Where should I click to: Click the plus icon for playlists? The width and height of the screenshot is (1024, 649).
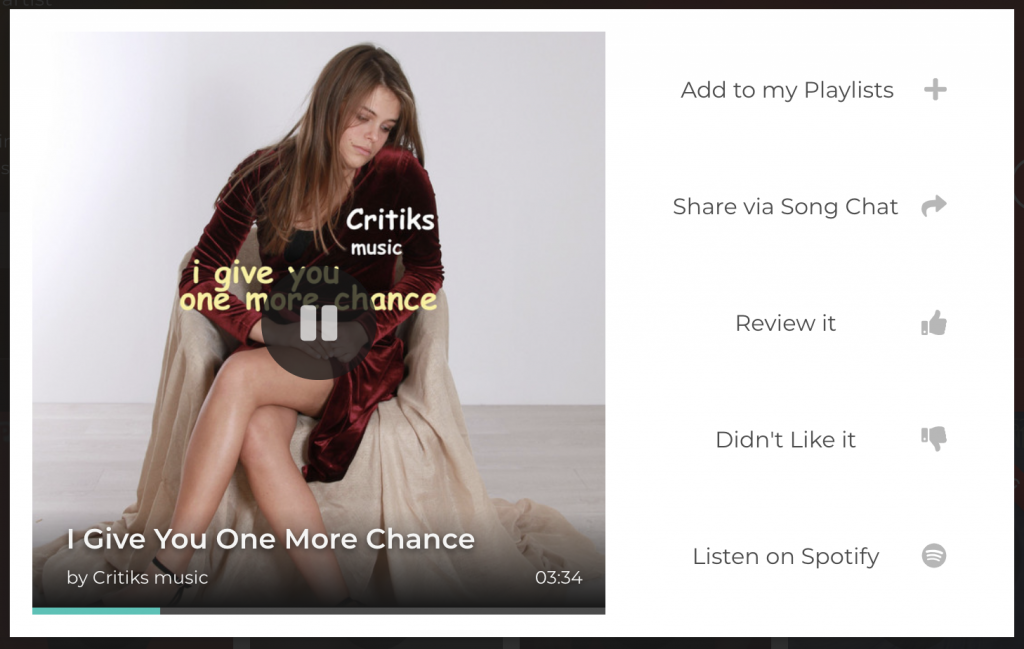935,89
